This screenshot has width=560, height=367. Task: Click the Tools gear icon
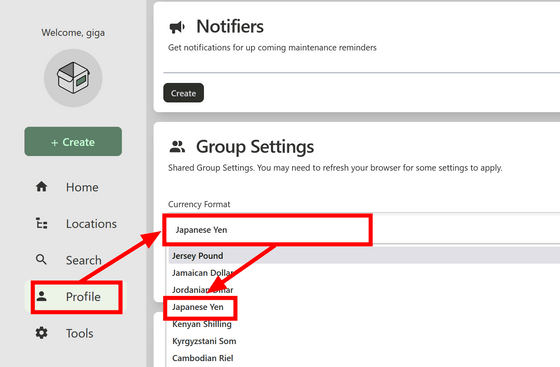point(41,333)
